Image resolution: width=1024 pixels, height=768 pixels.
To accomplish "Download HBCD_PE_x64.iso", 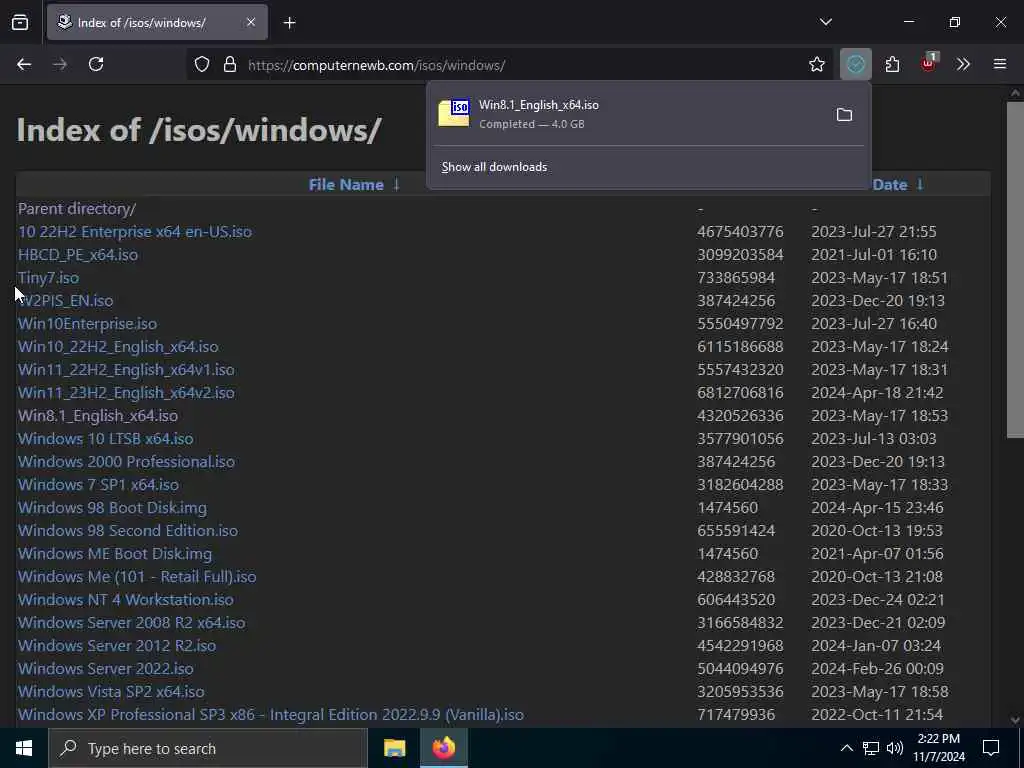I will pyautogui.click(x=78, y=255).
